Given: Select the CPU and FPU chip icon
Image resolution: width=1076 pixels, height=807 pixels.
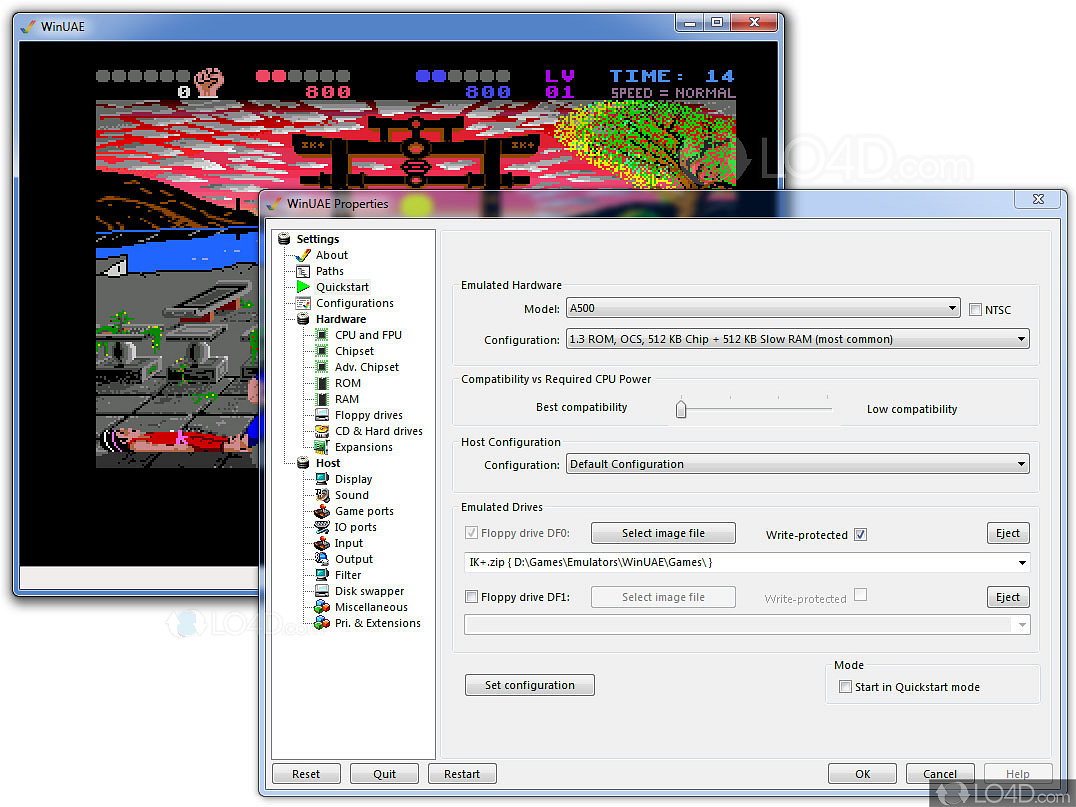Looking at the screenshot, I should 322,335.
